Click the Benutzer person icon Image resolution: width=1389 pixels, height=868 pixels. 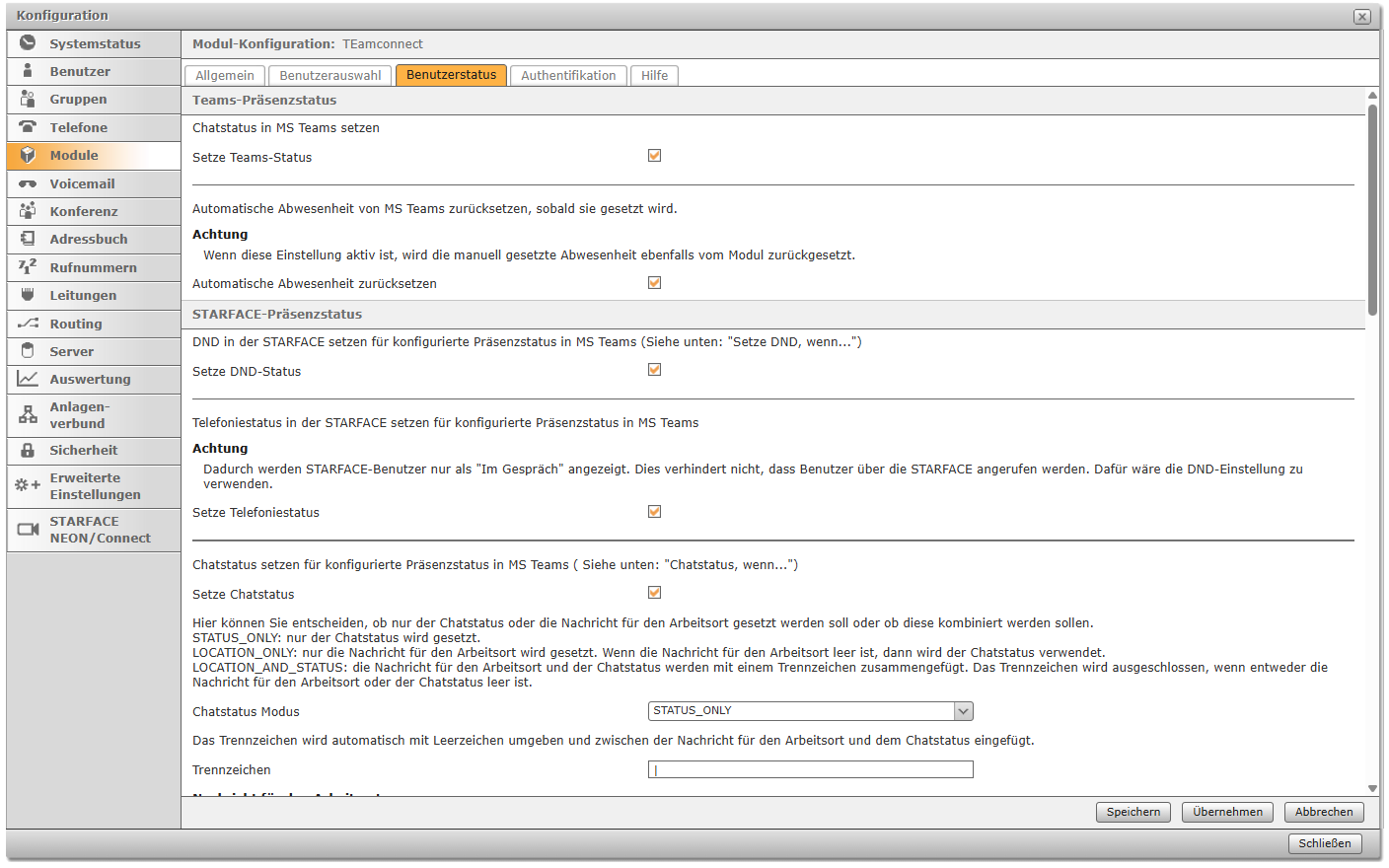coord(28,71)
